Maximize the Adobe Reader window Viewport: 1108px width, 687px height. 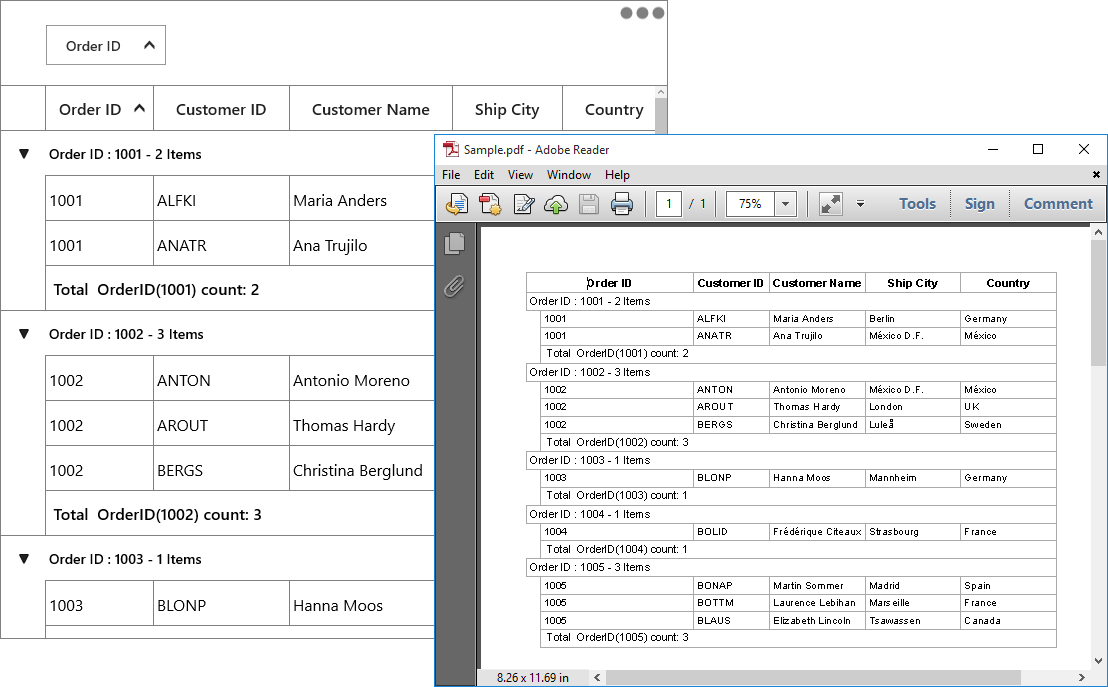(1037, 149)
